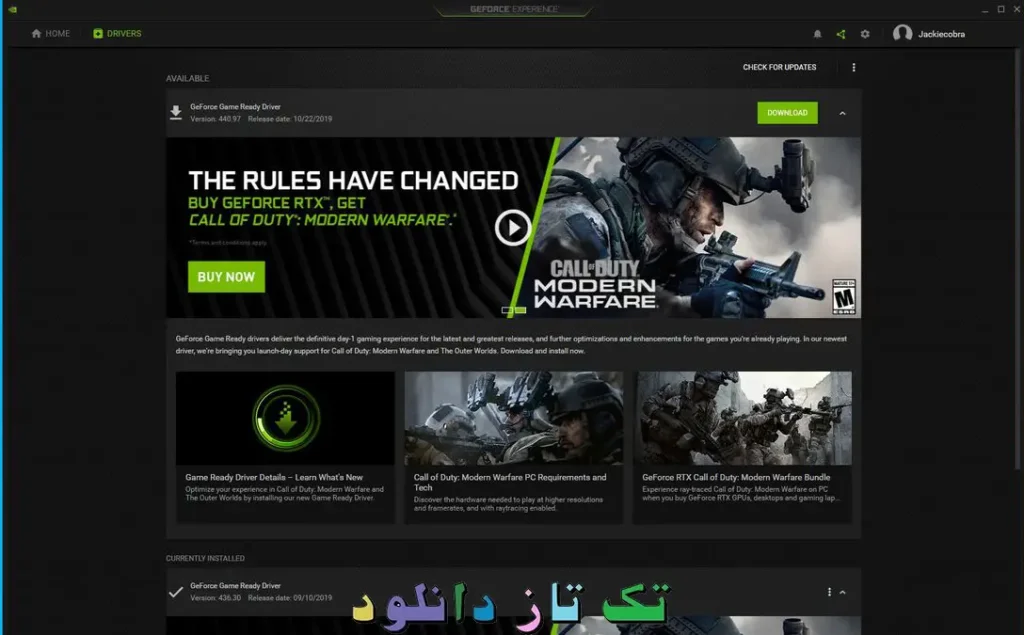Viewport: 1024px width, 635px height.
Task: Click 'Terms and conditions apply' banner text
Action: [228, 242]
